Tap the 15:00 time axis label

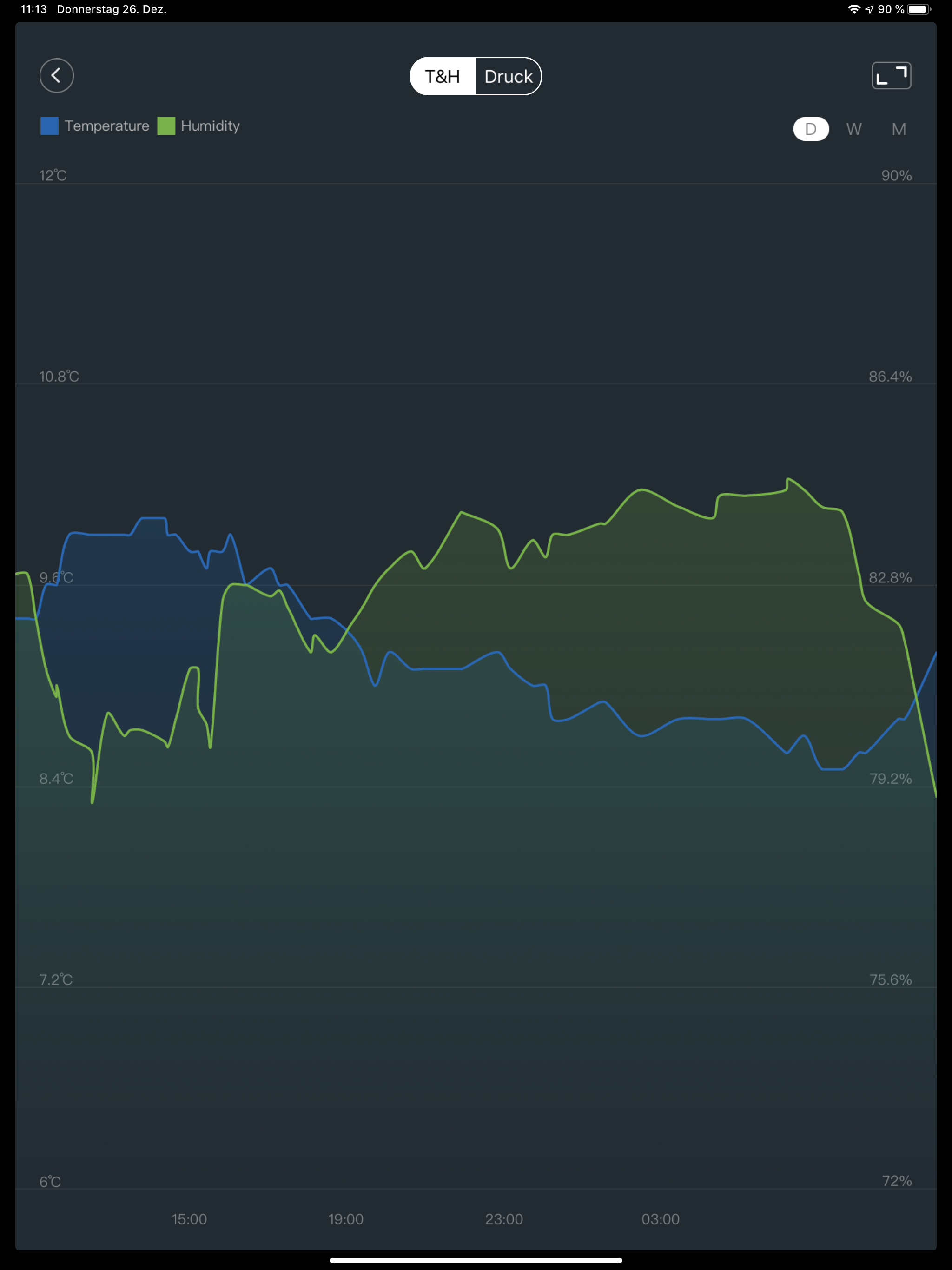190,1219
